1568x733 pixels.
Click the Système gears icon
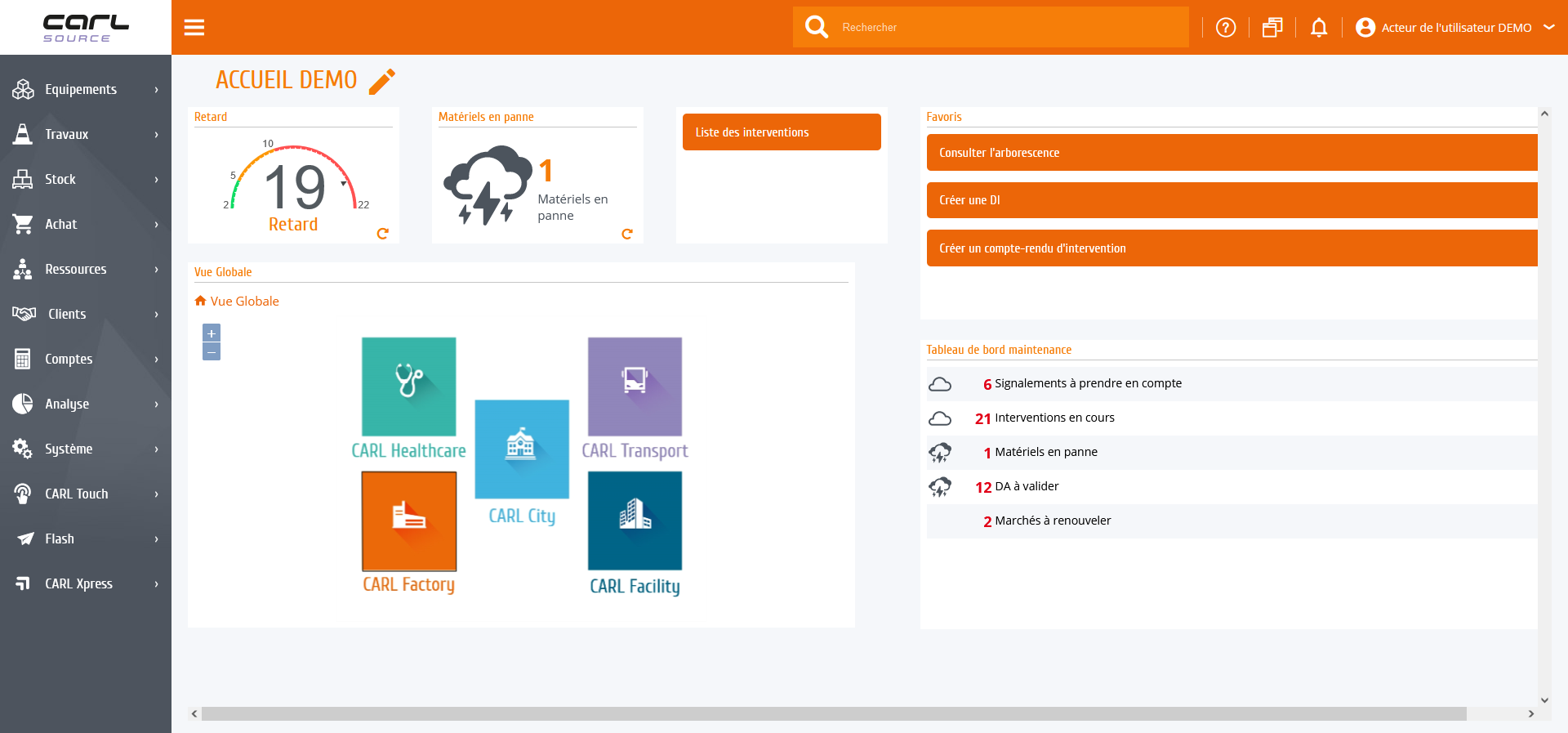(x=23, y=449)
